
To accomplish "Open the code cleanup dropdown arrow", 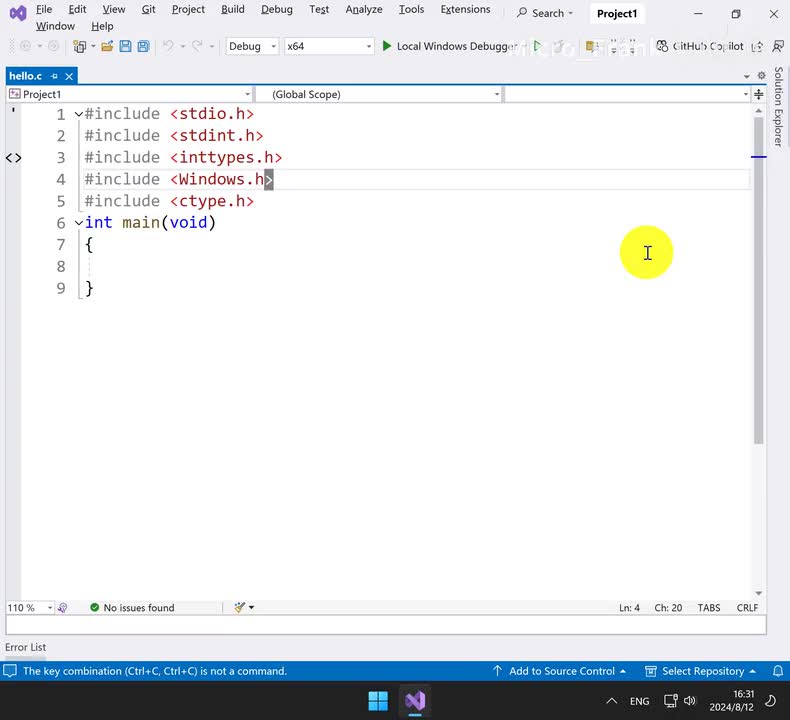I will click(251, 608).
